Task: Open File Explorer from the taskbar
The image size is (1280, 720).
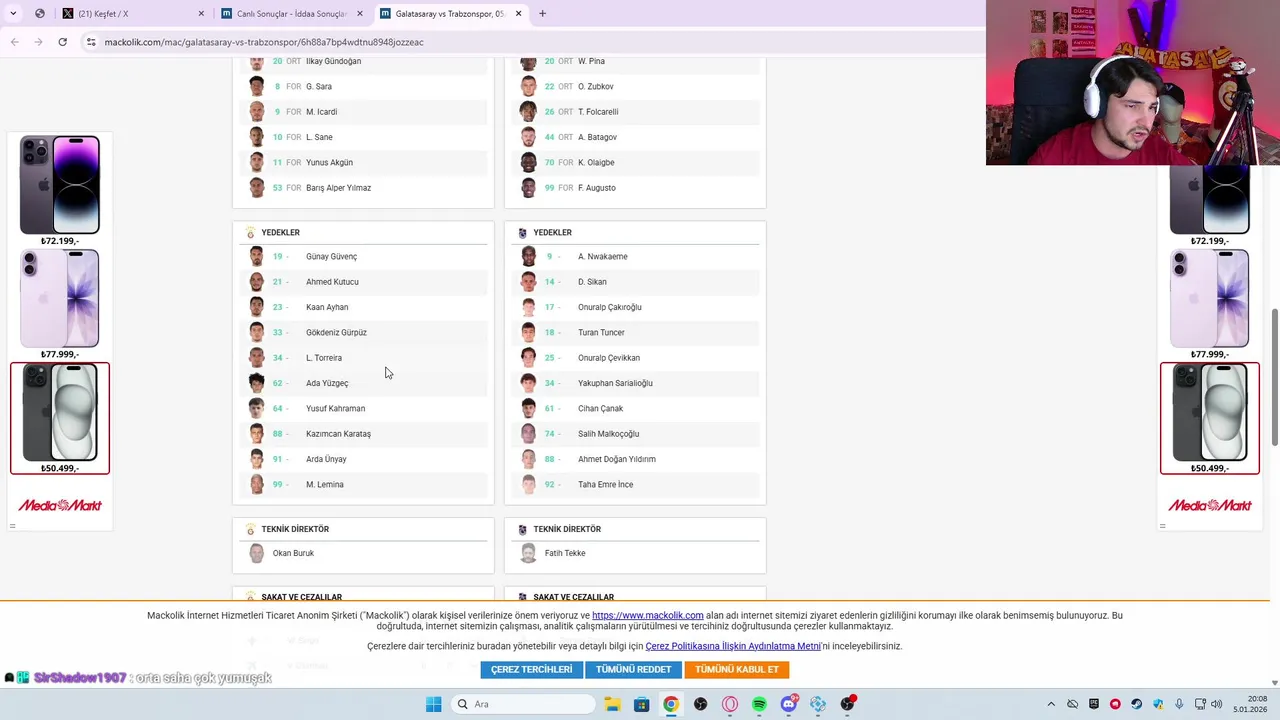Action: [612, 704]
